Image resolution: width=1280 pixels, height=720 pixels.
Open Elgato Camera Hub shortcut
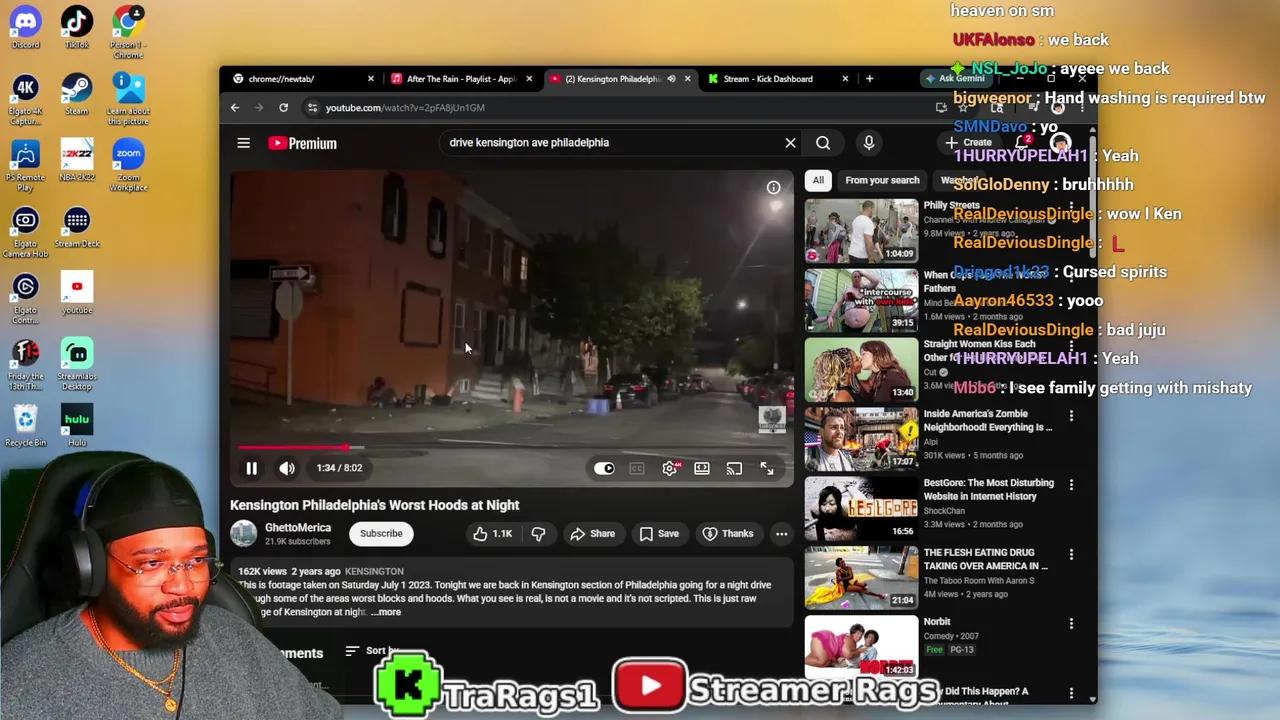point(25,232)
